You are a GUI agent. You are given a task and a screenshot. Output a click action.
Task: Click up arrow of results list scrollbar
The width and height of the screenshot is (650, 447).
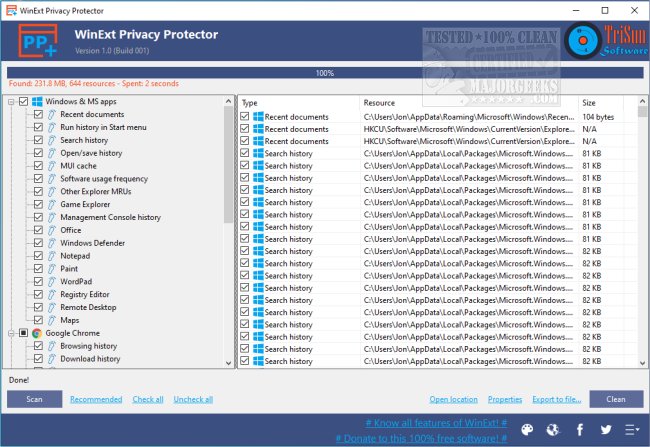(x=643, y=101)
